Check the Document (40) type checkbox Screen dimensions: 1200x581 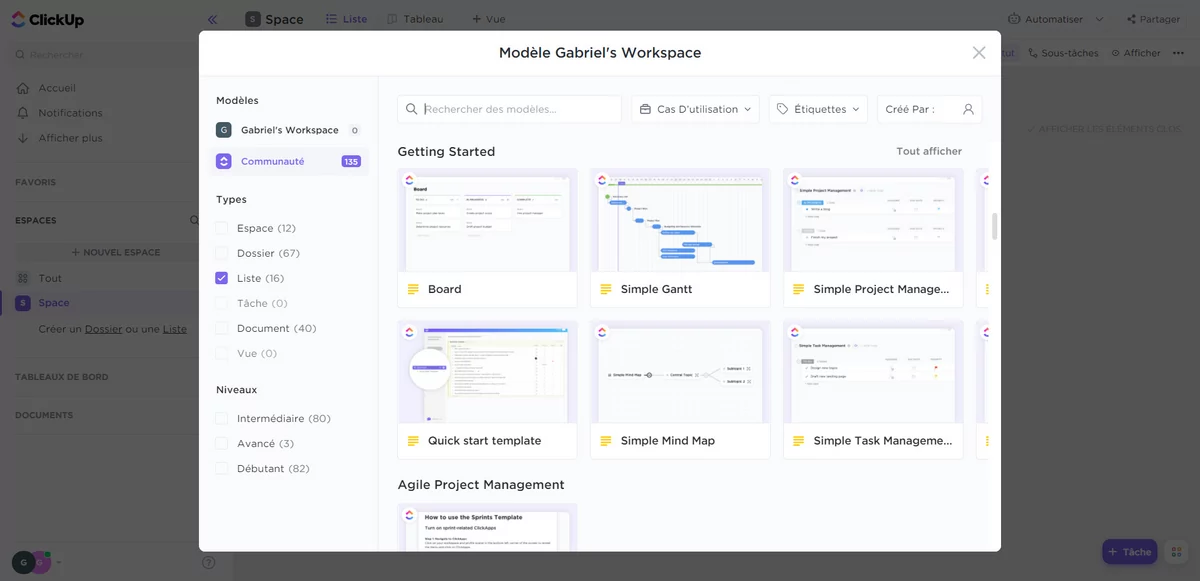coord(222,328)
